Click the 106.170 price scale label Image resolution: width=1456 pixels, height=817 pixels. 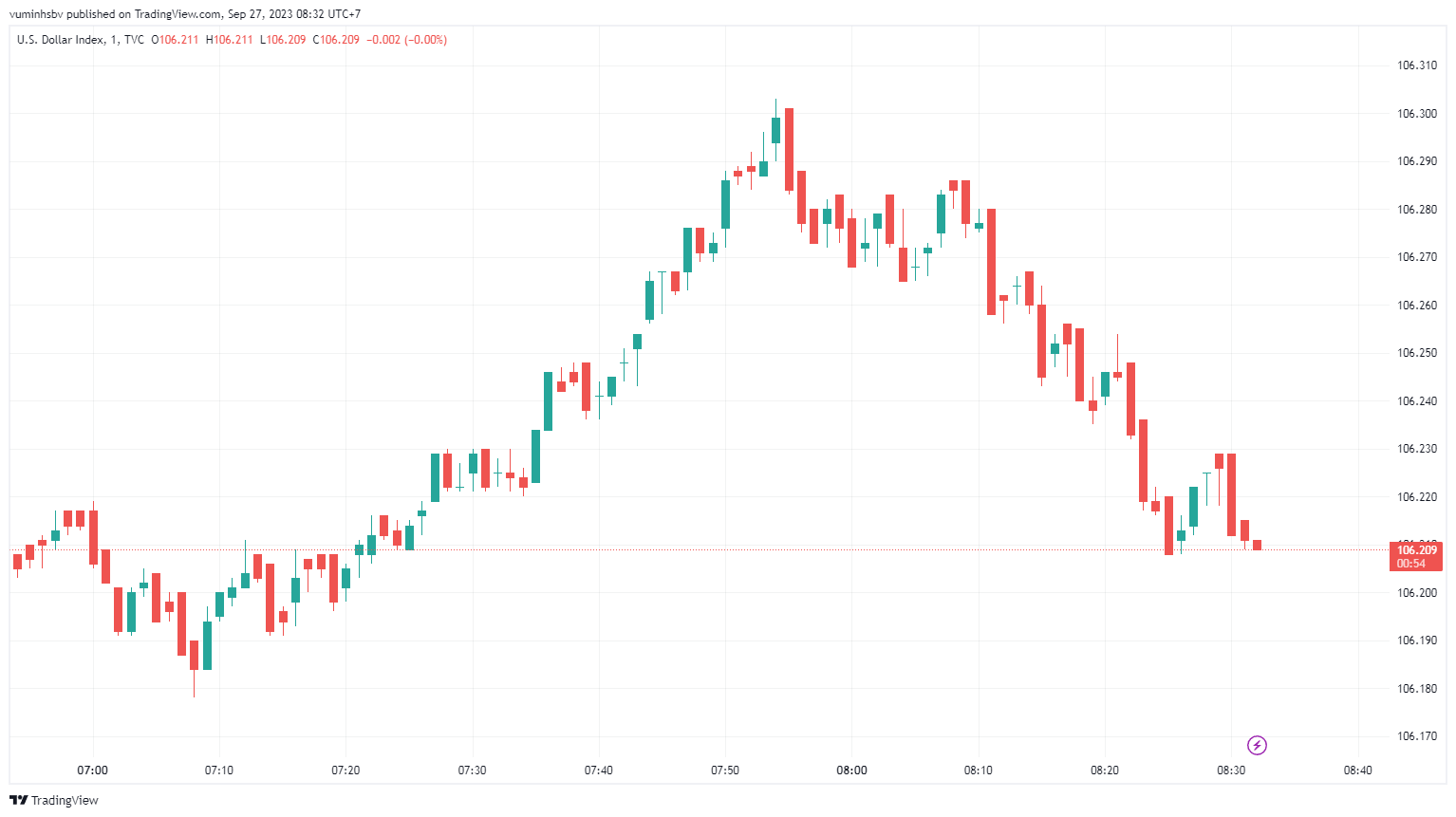pos(1416,736)
